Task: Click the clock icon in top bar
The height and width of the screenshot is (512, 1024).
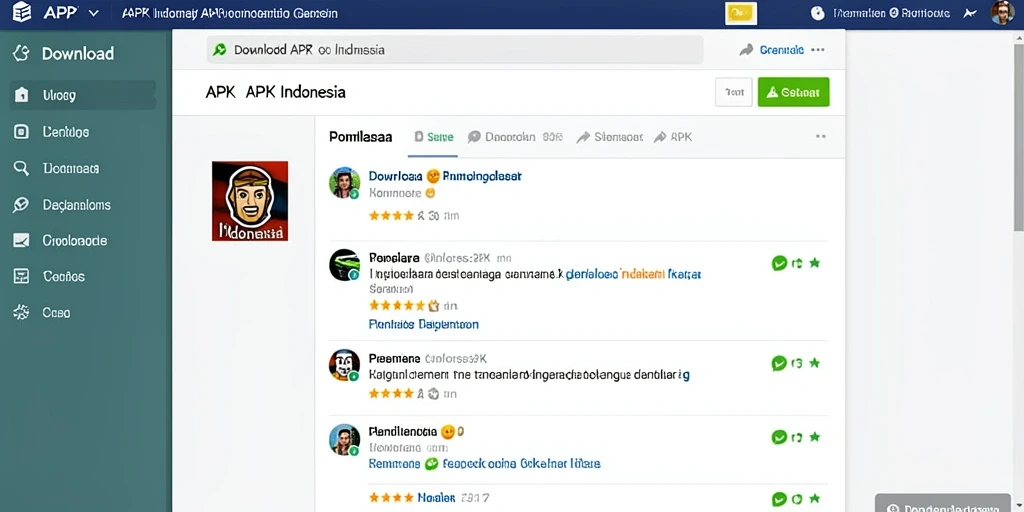Action: [x=818, y=13]
